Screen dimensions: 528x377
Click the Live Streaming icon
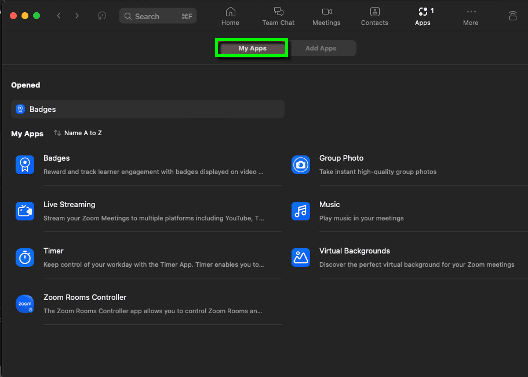coord(25,211)
